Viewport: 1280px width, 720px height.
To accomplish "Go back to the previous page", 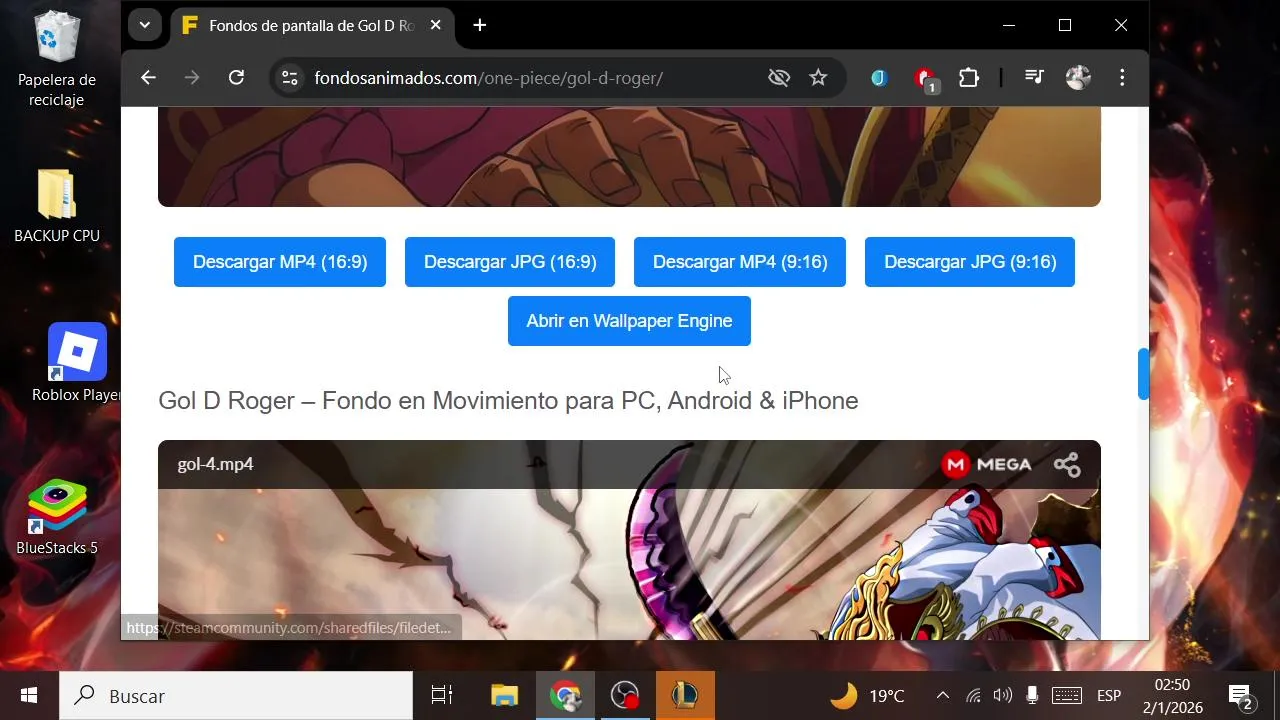I will pyautogui.click(x=148, y=77).
